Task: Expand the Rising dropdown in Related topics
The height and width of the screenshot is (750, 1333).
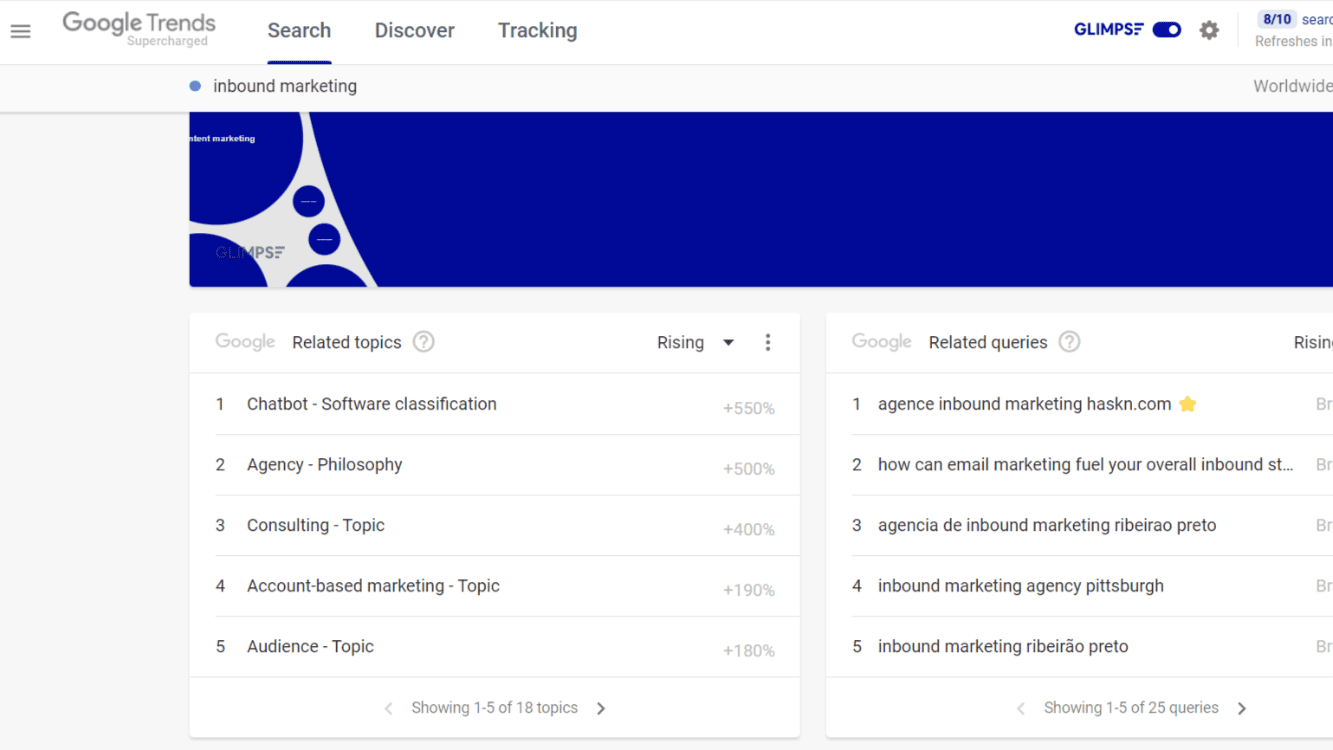Action: [696, 342]
